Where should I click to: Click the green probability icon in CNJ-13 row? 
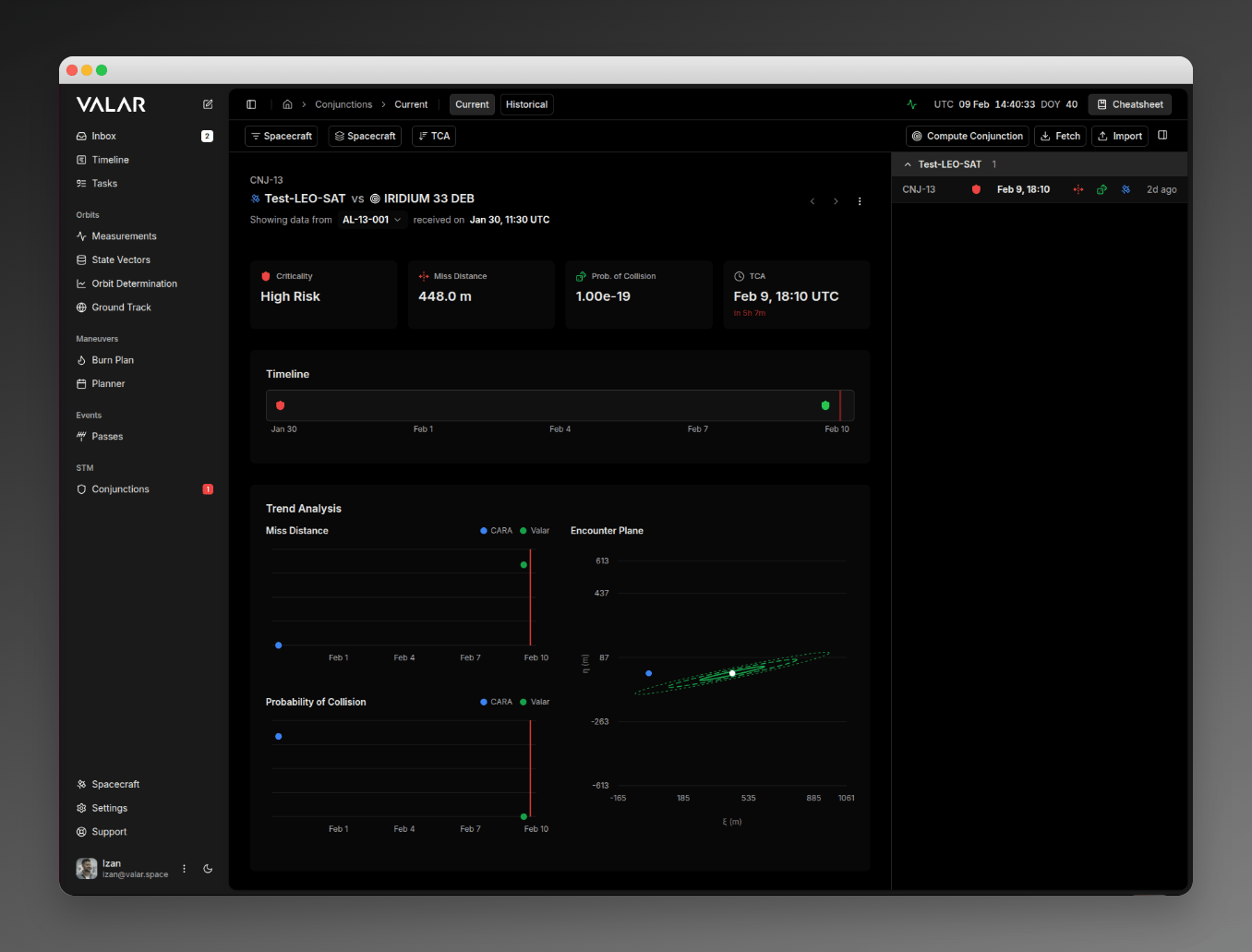pos(1102,189)
